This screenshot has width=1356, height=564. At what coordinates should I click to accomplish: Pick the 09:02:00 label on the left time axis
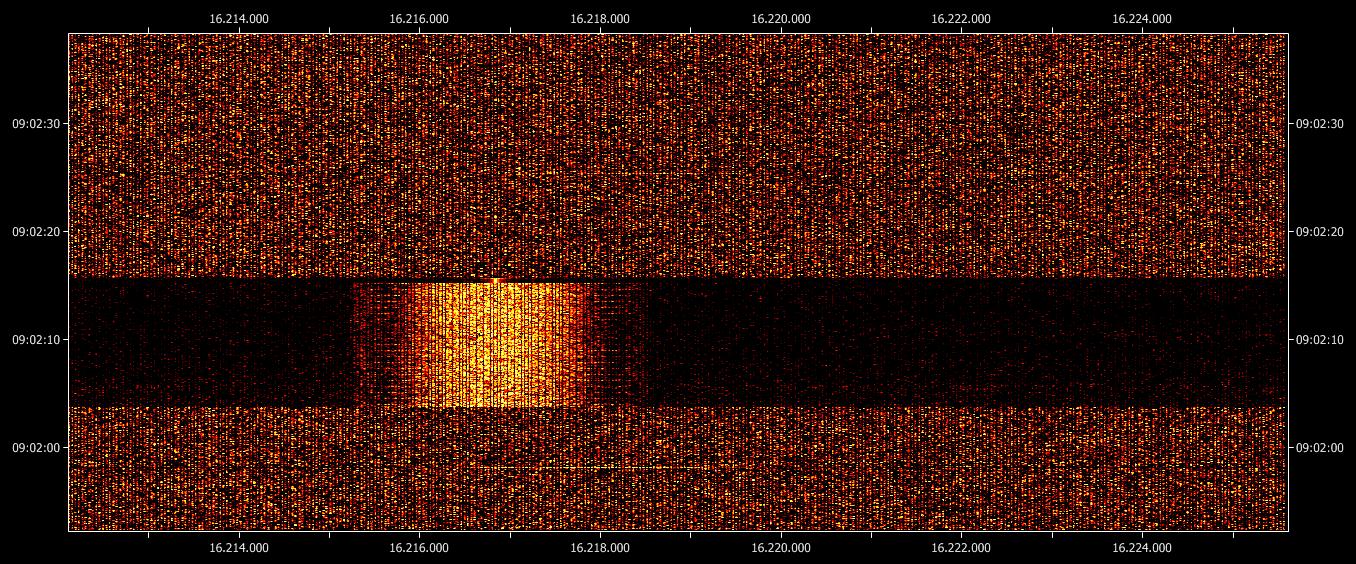35,447
